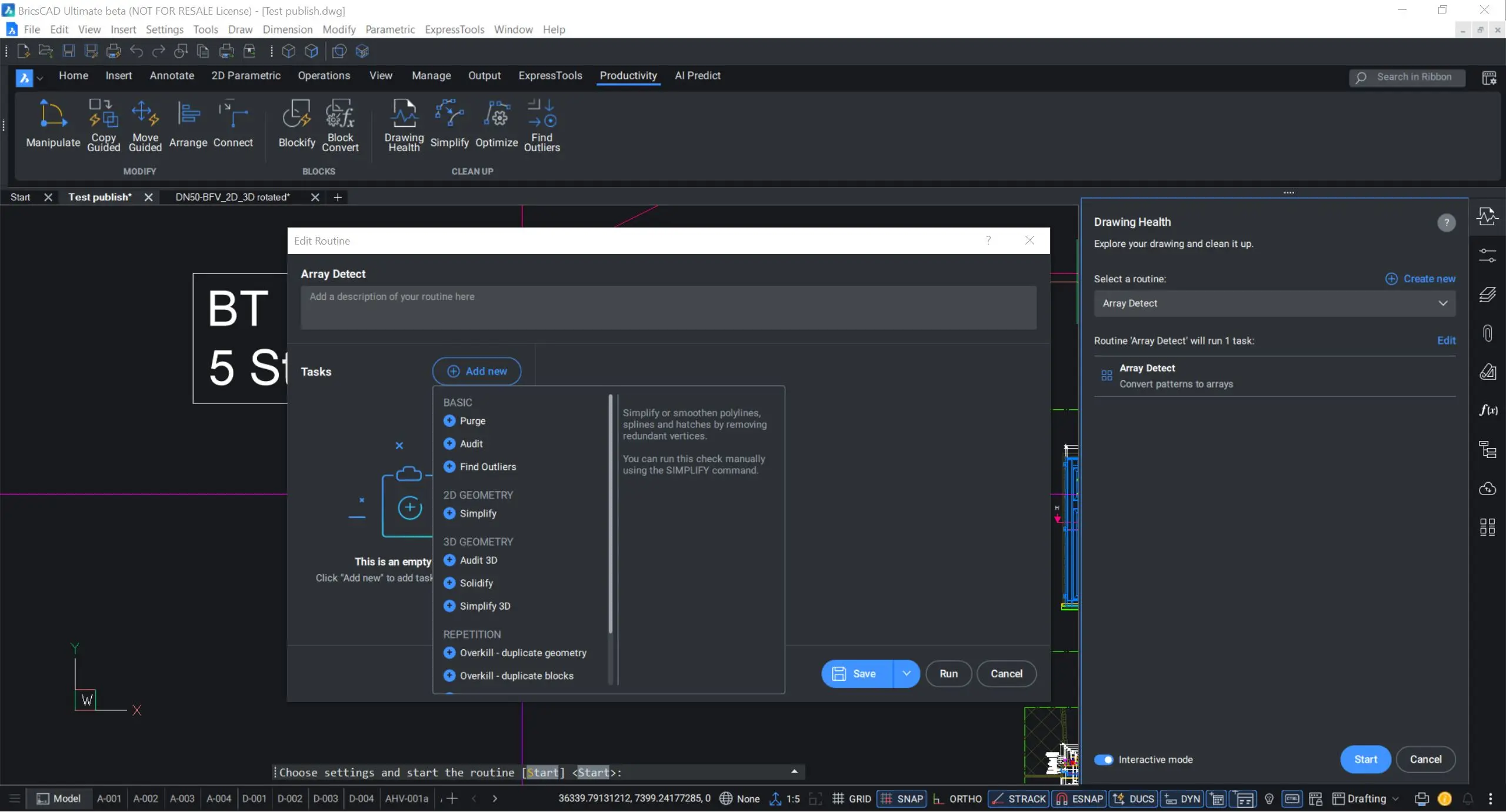The height and width of the screenshot is (812, 1506).
Task: Click the routine description text field
Action: [668, 308]
